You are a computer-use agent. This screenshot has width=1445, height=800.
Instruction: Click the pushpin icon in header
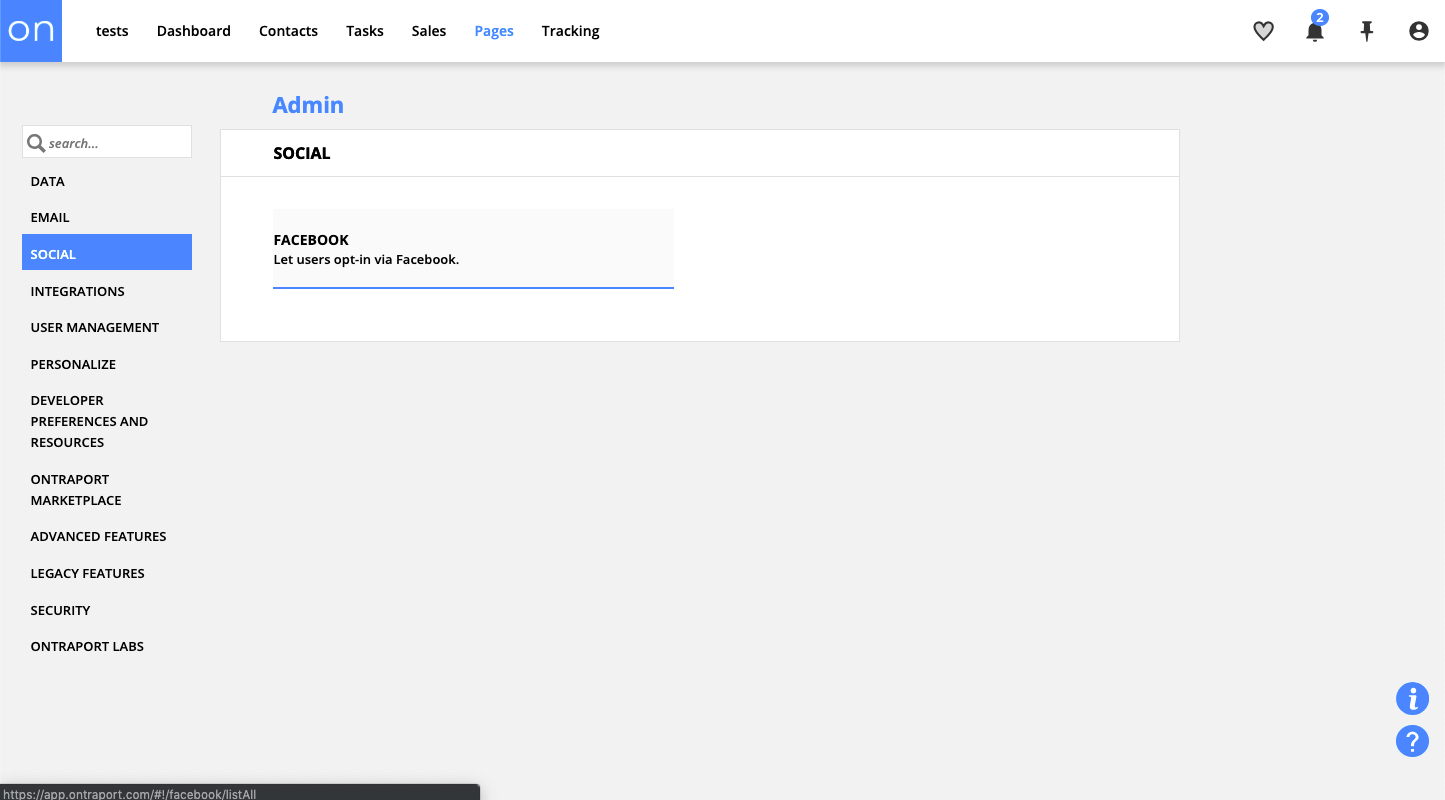pyautogui.click(x=1367, y=31)
